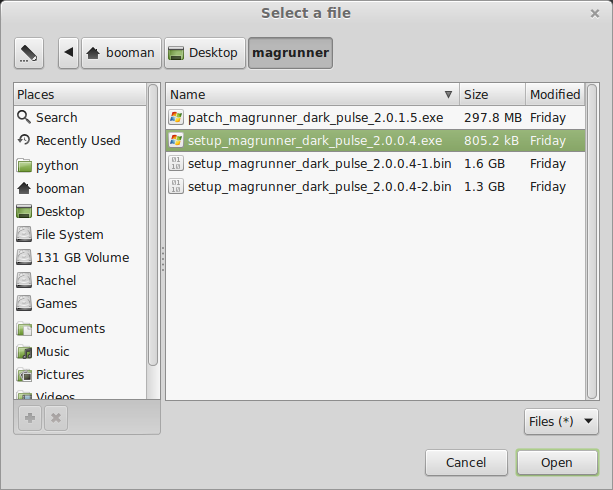
Task: Click the Games drive icon
Action: 24,303
